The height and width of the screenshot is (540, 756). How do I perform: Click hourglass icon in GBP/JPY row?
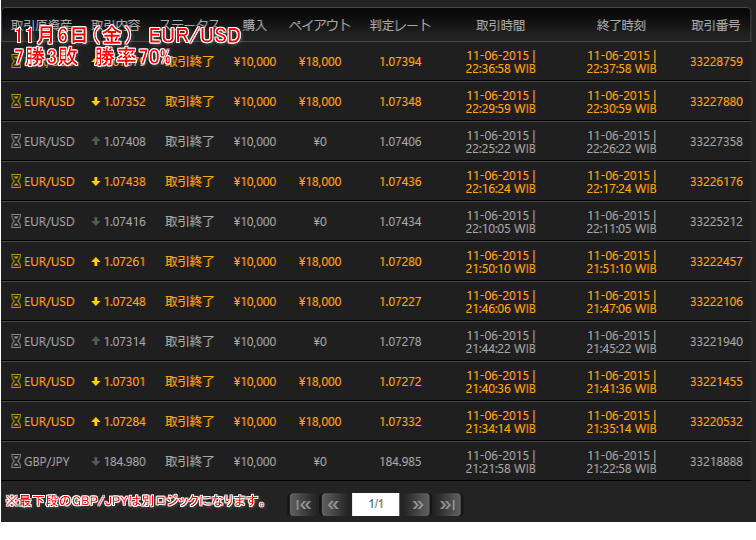pos(16,462)
